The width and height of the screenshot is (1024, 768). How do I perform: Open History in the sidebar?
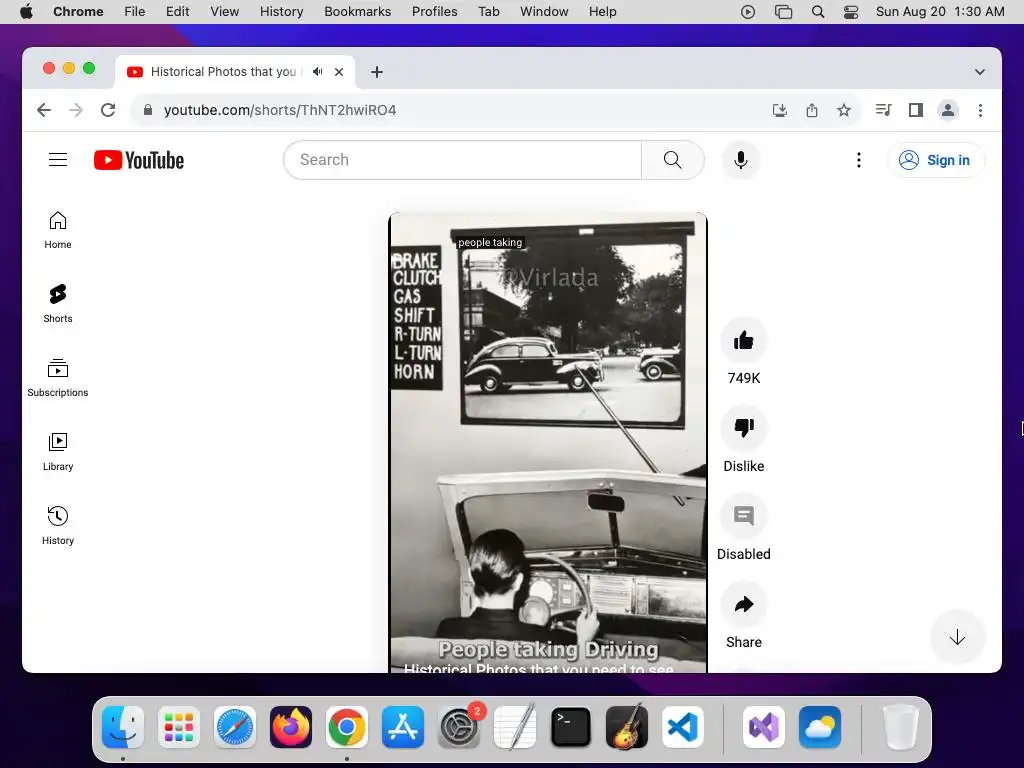(57, 526)
